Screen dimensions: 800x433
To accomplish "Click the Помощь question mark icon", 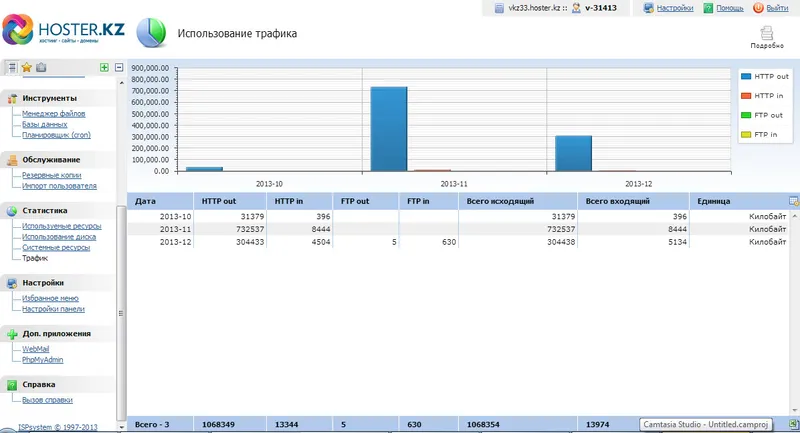I will click(x=708, y=8).
